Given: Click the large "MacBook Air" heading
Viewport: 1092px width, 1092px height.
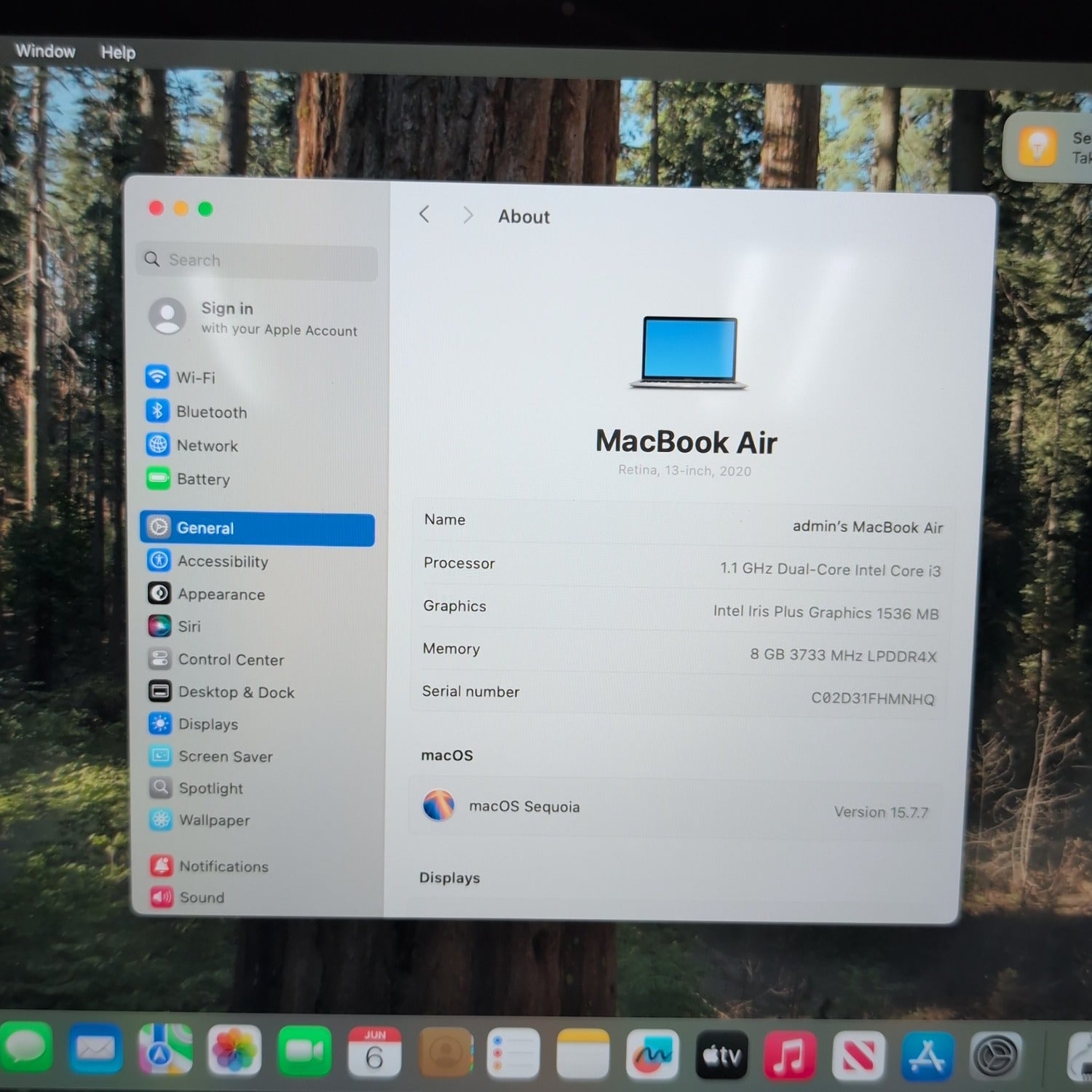Looking at the screenshot, I should tap(686, 441).
